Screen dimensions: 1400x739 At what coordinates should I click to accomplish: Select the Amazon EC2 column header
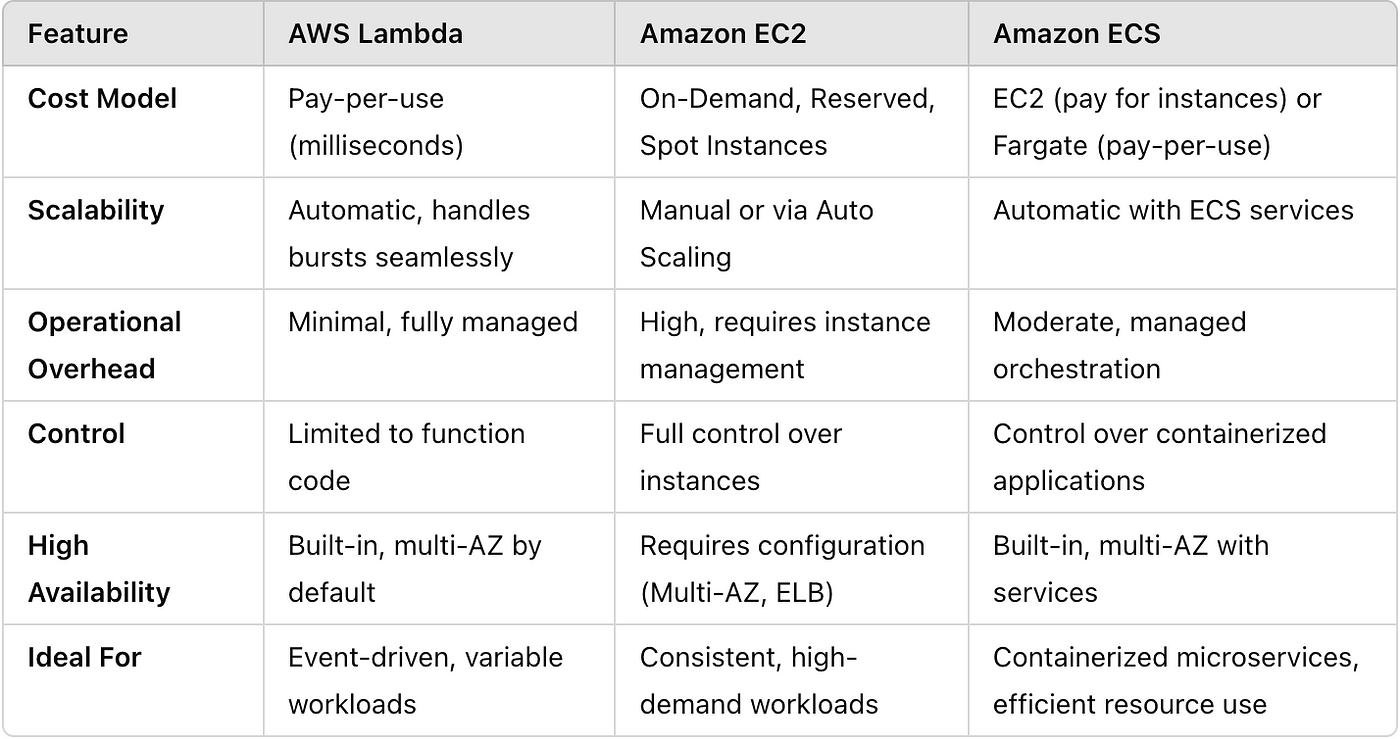[x=723, y=34]
